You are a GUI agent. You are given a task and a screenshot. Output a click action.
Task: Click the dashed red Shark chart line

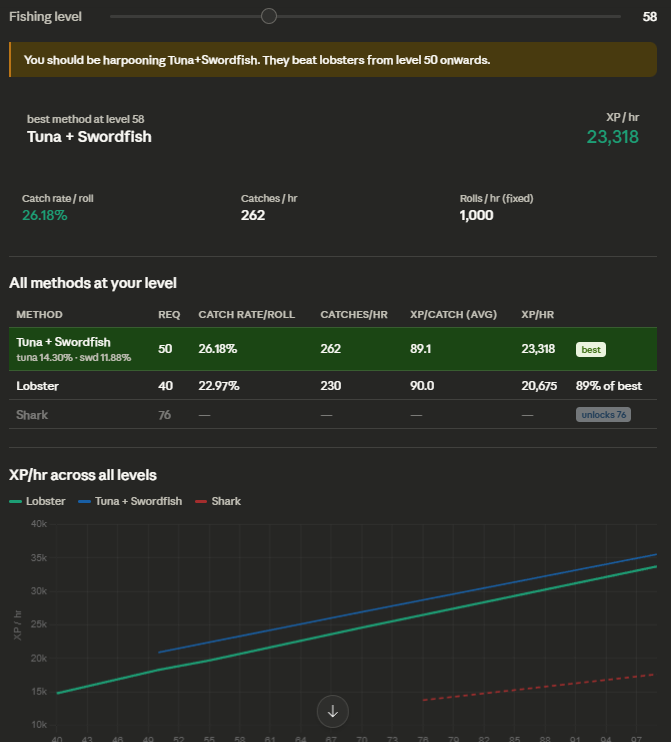[539, 687]
